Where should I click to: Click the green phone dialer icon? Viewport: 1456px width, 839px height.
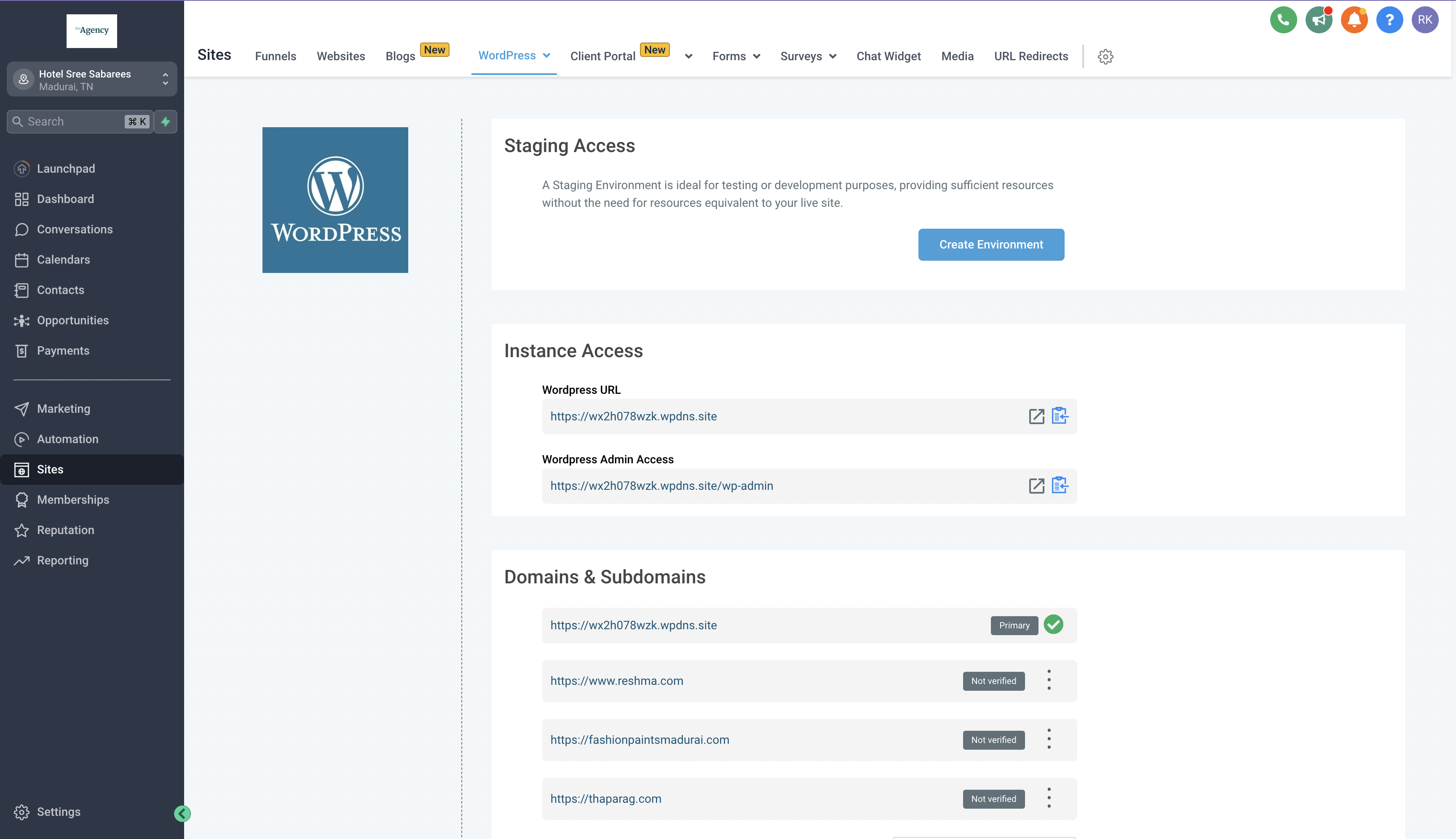pos(1283,20)
